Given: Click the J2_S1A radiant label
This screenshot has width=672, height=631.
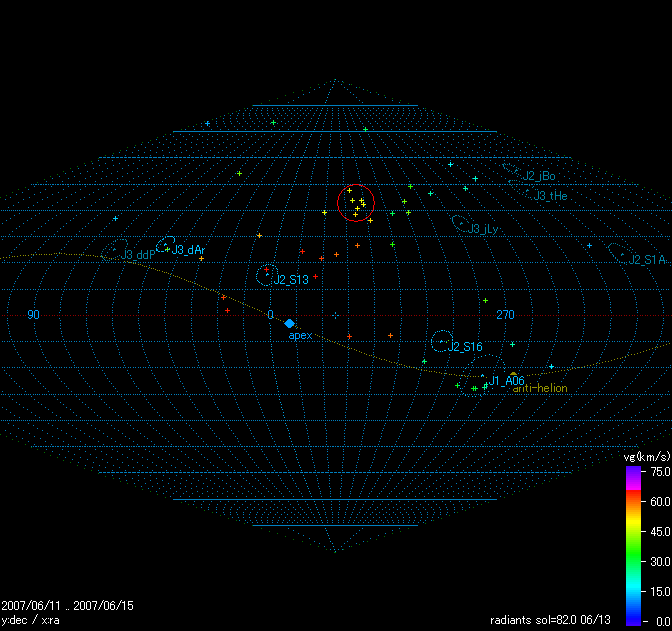Looking at the screenshot, I should coord(647,259).
